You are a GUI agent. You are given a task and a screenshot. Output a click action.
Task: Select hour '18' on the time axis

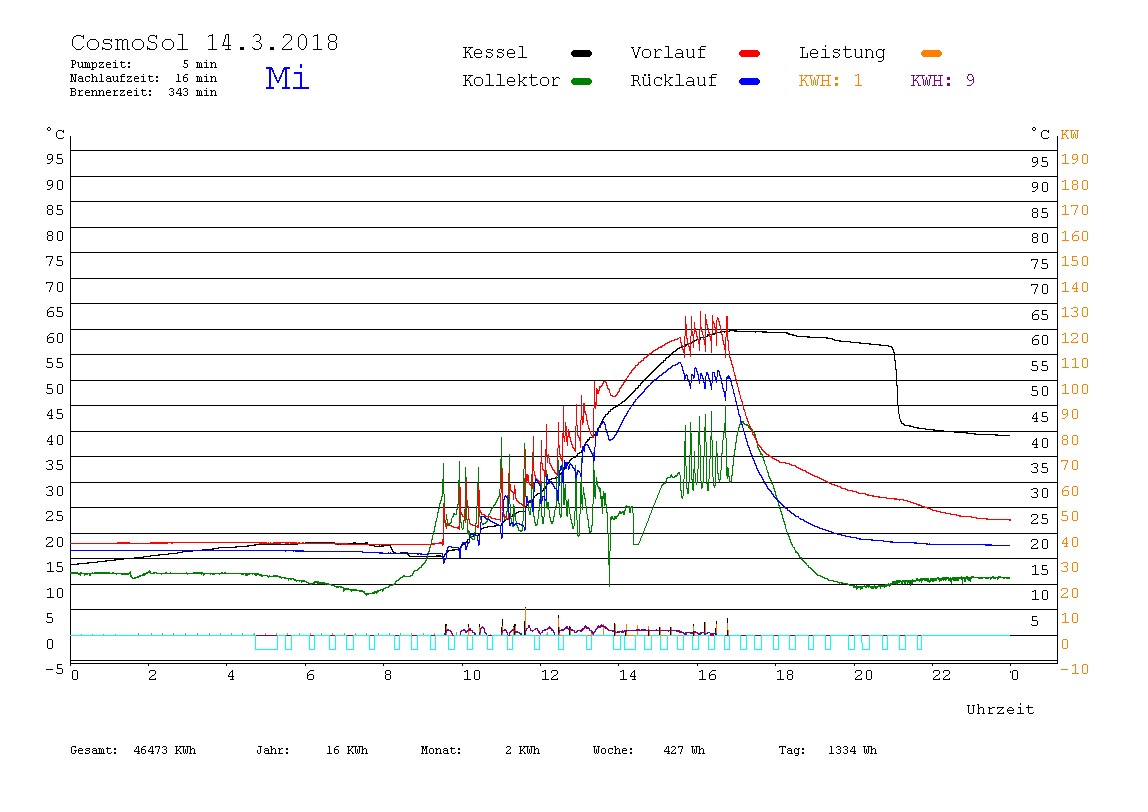pos(785,675)
